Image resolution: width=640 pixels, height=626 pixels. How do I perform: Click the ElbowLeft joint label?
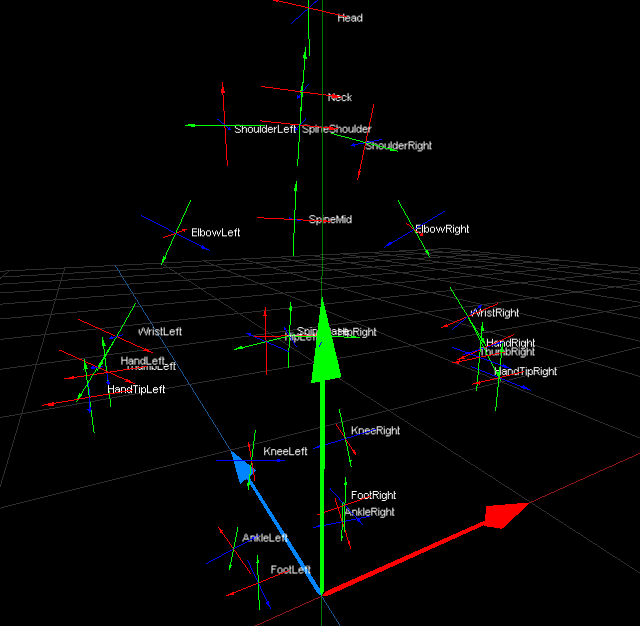point(216,233)
